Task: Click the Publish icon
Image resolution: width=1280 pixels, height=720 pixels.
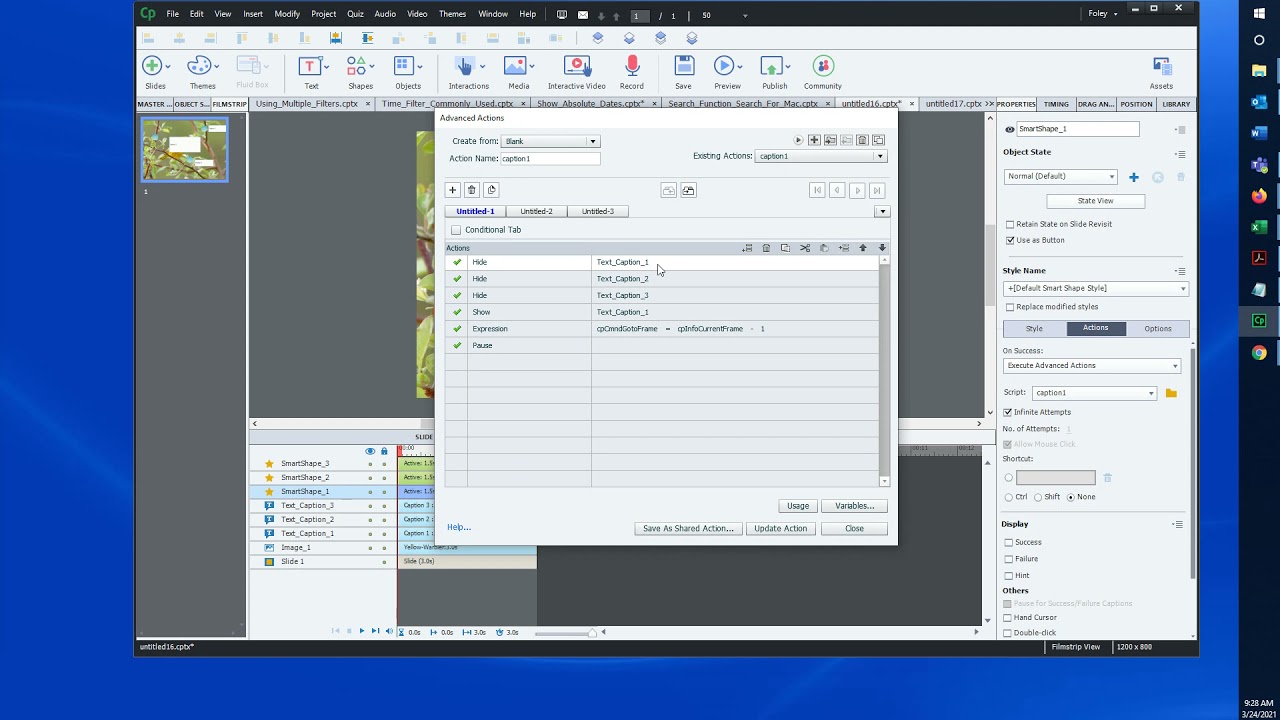Action: pyautogui.click(x=771, y=66)
